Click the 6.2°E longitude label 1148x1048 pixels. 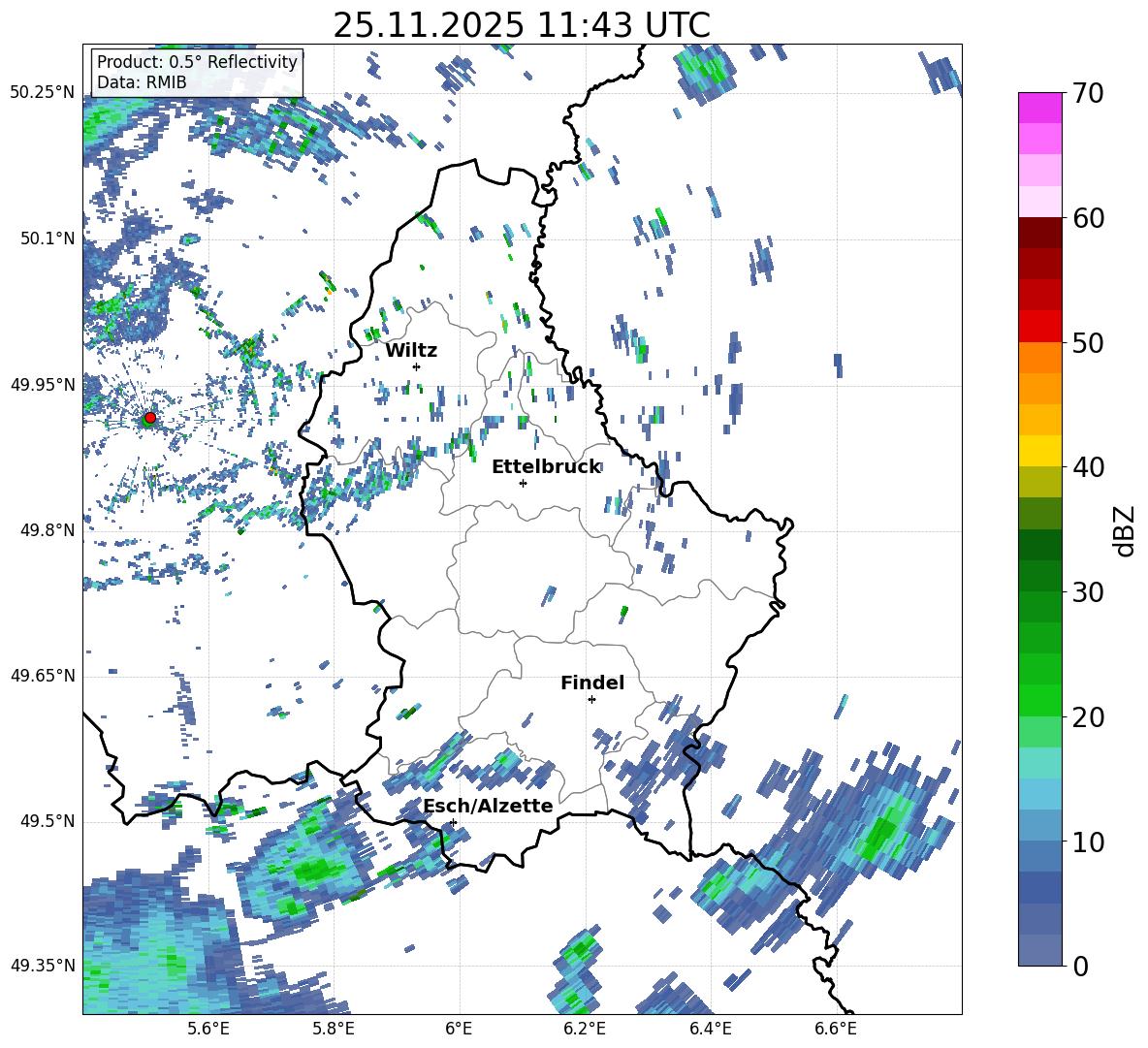585,1029
